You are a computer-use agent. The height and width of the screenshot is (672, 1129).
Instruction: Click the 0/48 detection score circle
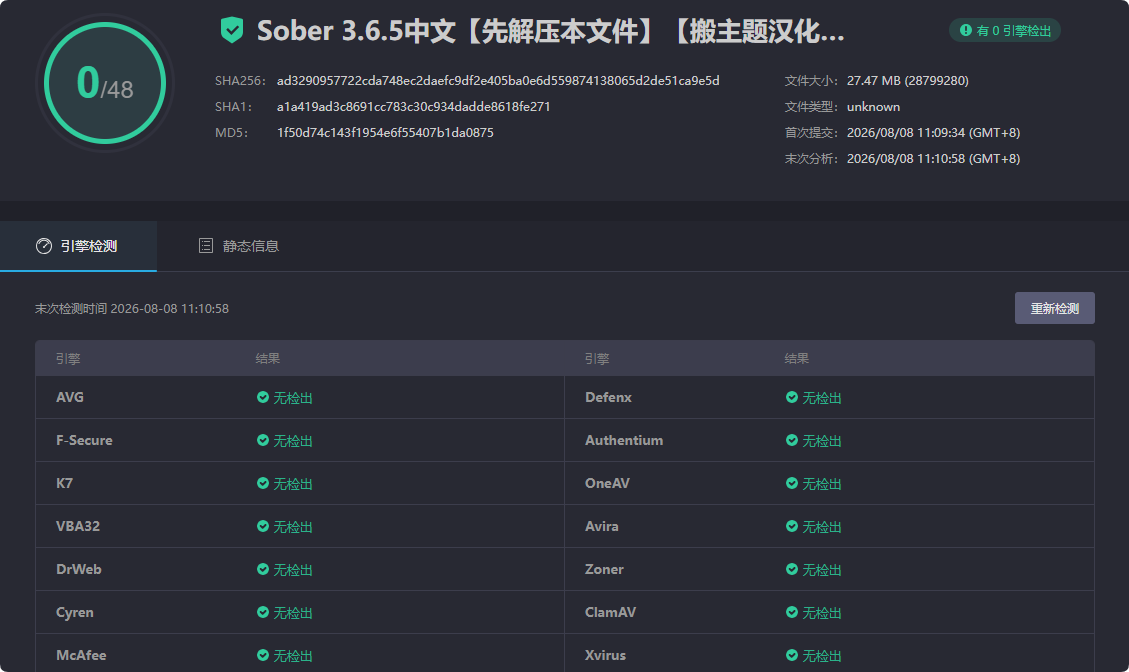pyautogui.click(x=105, y=83)
